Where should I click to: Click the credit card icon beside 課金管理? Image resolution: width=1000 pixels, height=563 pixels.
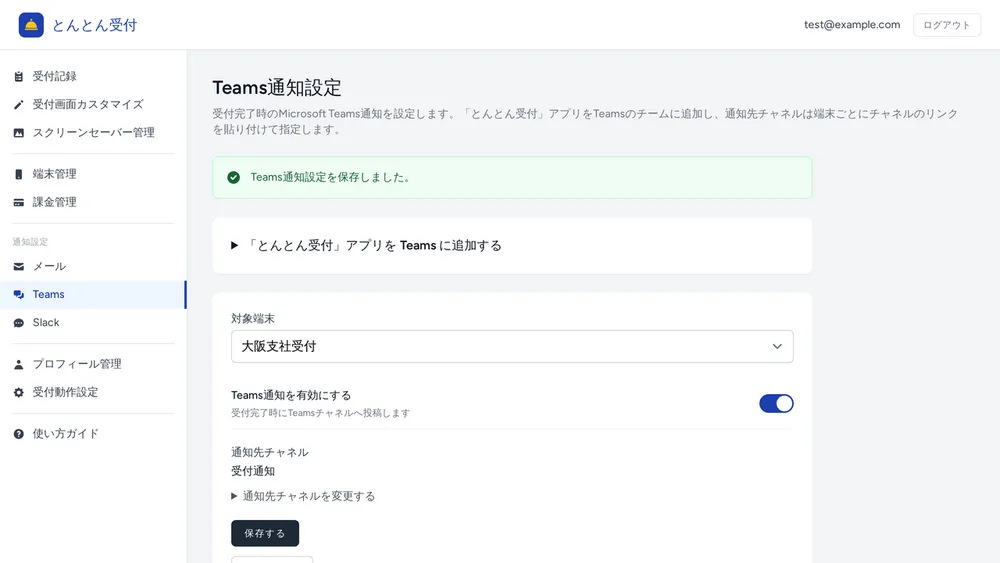[18, 202]
